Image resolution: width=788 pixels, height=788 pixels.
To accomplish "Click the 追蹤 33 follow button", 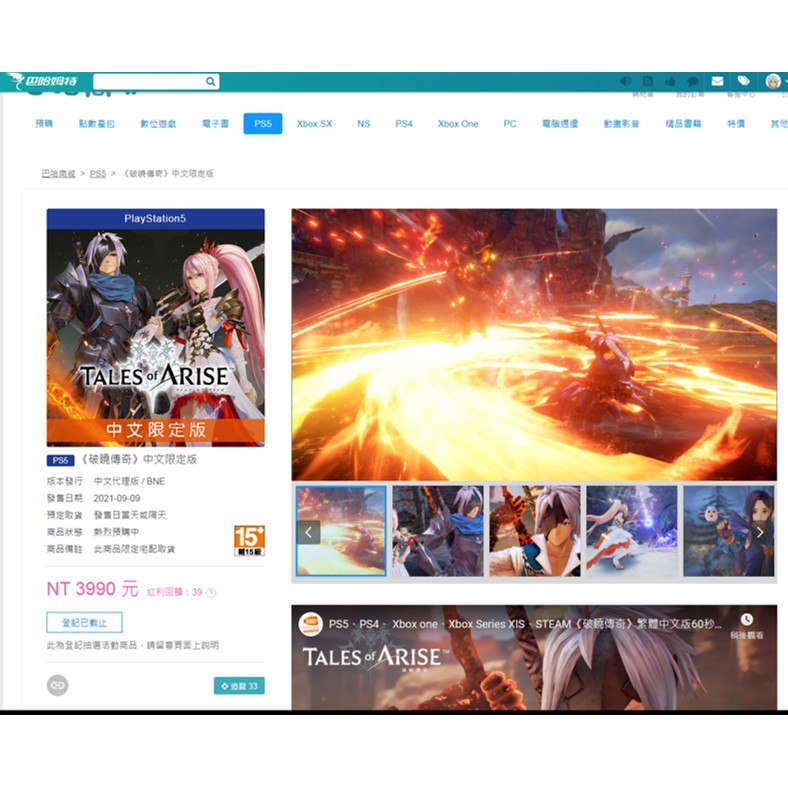I will pos(239,686).
